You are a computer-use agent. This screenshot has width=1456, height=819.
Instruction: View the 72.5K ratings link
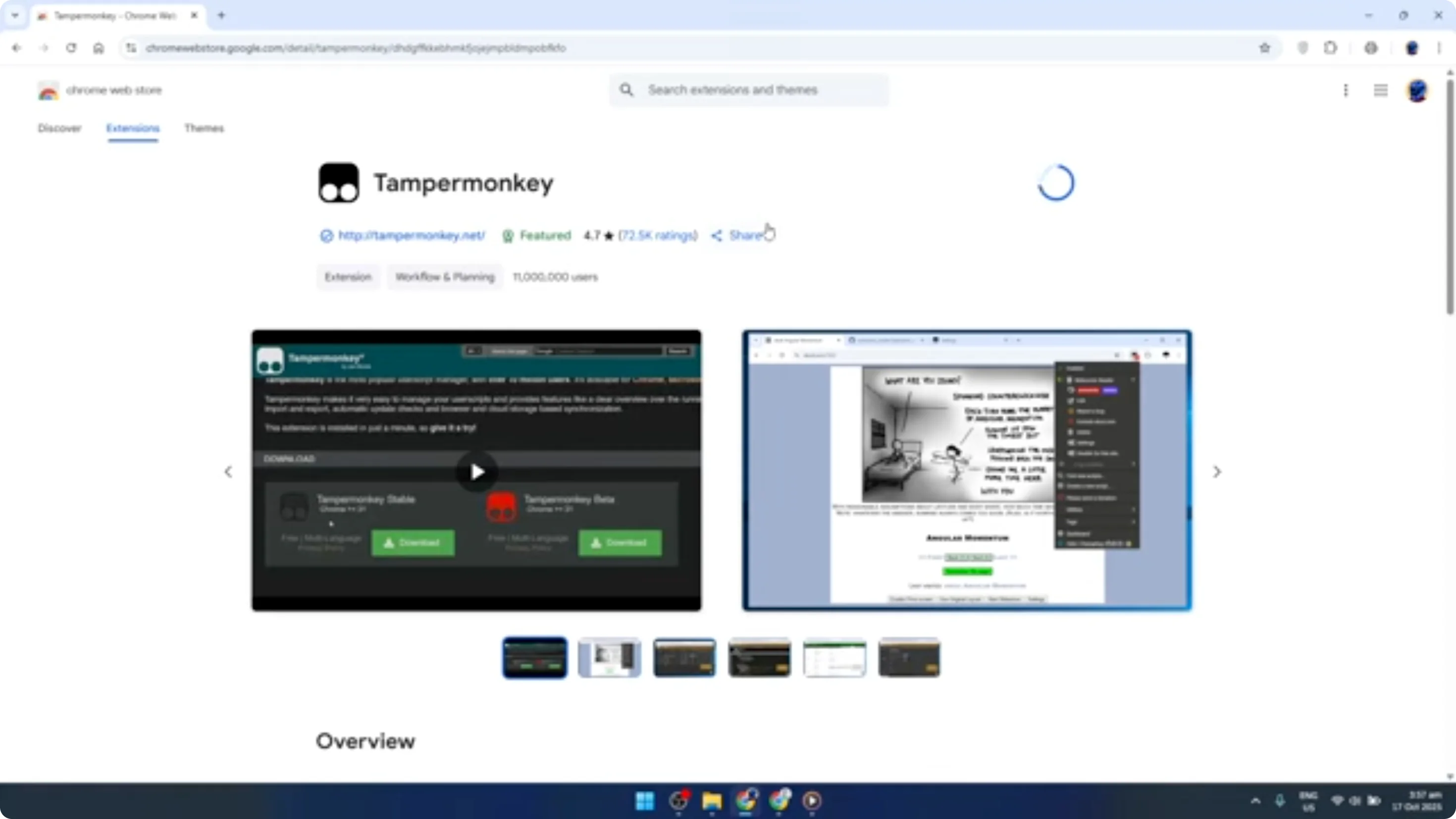click(x=658, y=236)
